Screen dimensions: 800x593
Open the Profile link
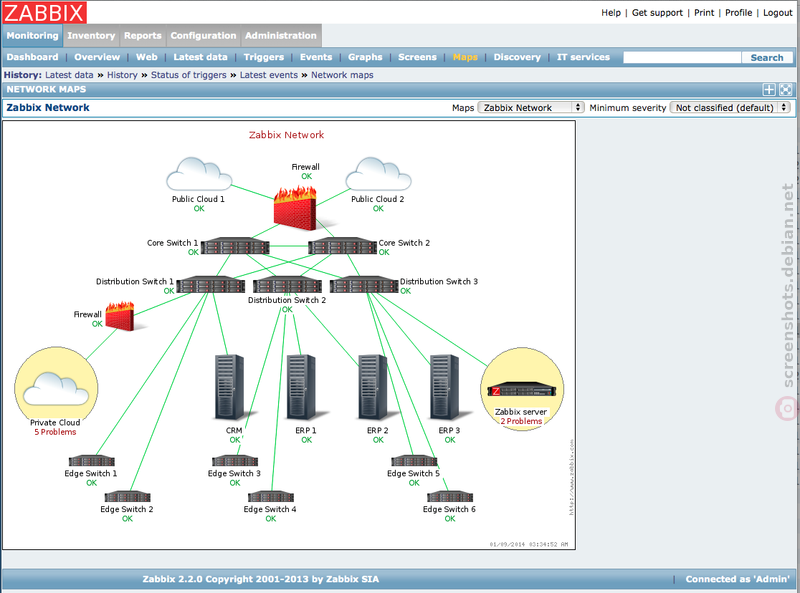pos(739,13)
